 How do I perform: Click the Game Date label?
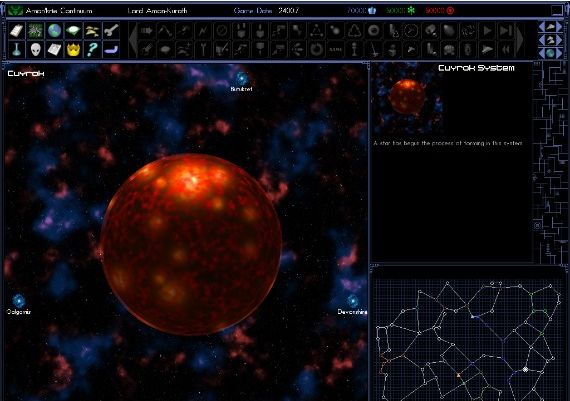tap(253, 11)
